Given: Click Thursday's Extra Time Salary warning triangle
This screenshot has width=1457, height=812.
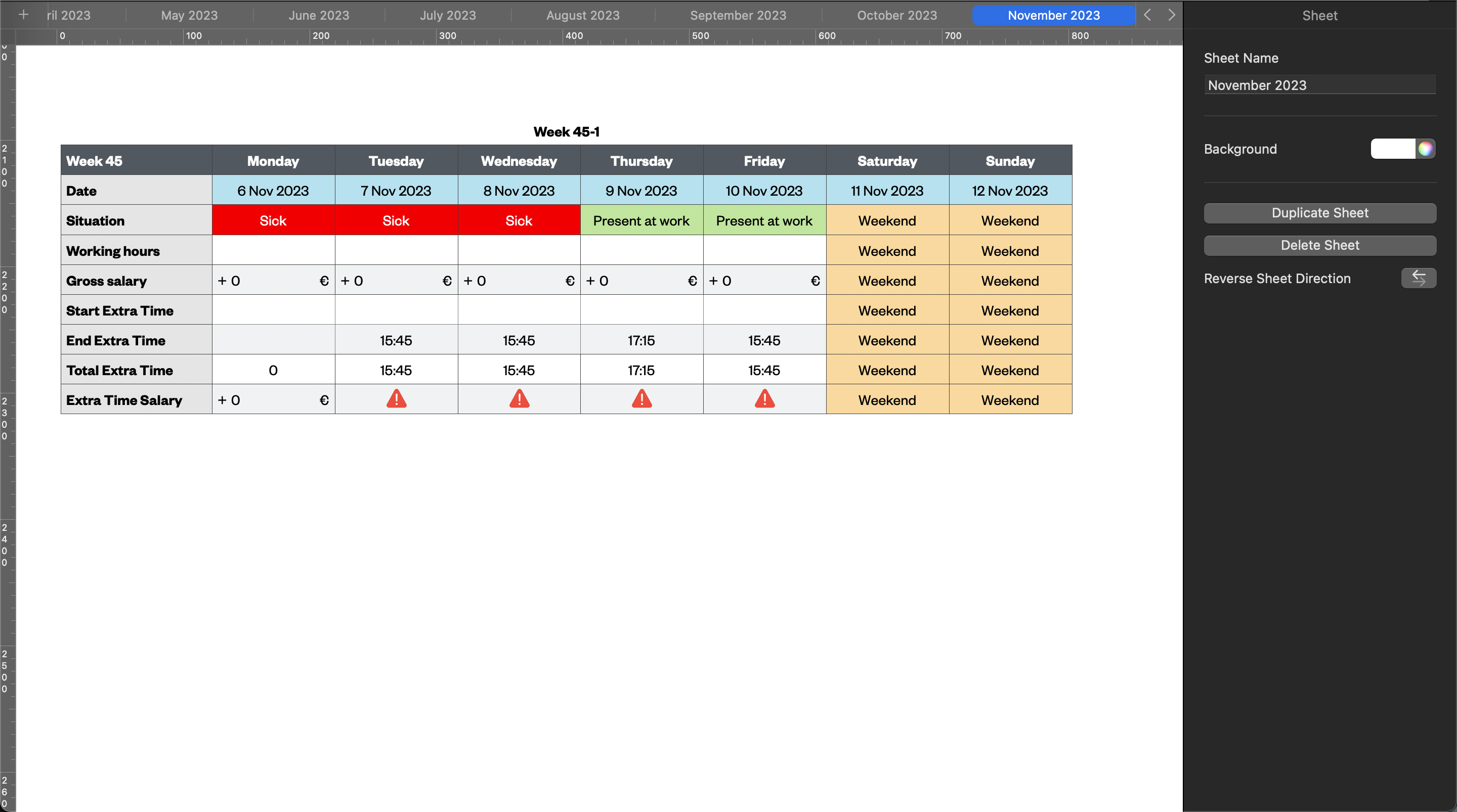Looking at the screenshot, I should 641,399.
